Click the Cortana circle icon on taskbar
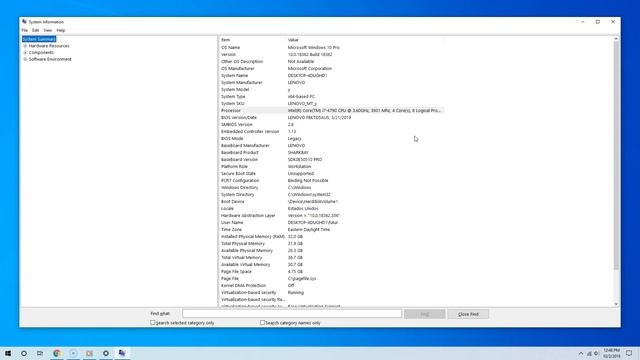The height and width of the screenshot is (360, 640). click(24, 353)
